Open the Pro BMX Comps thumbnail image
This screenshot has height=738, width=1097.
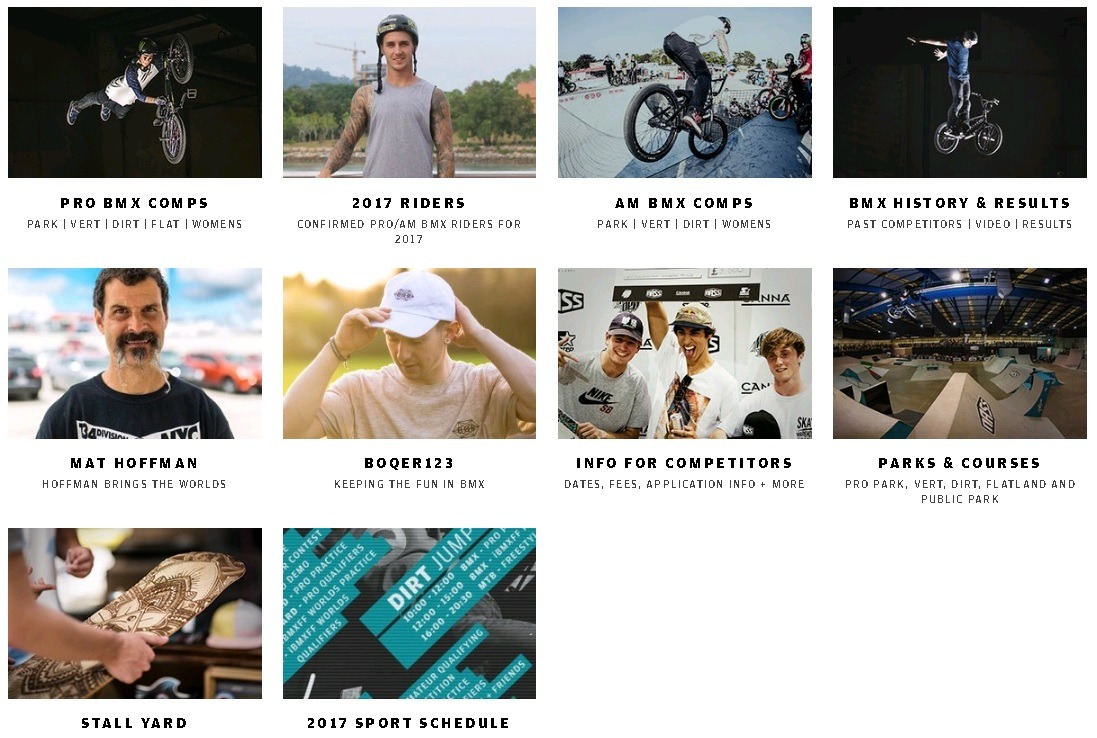tap(135, 92)
